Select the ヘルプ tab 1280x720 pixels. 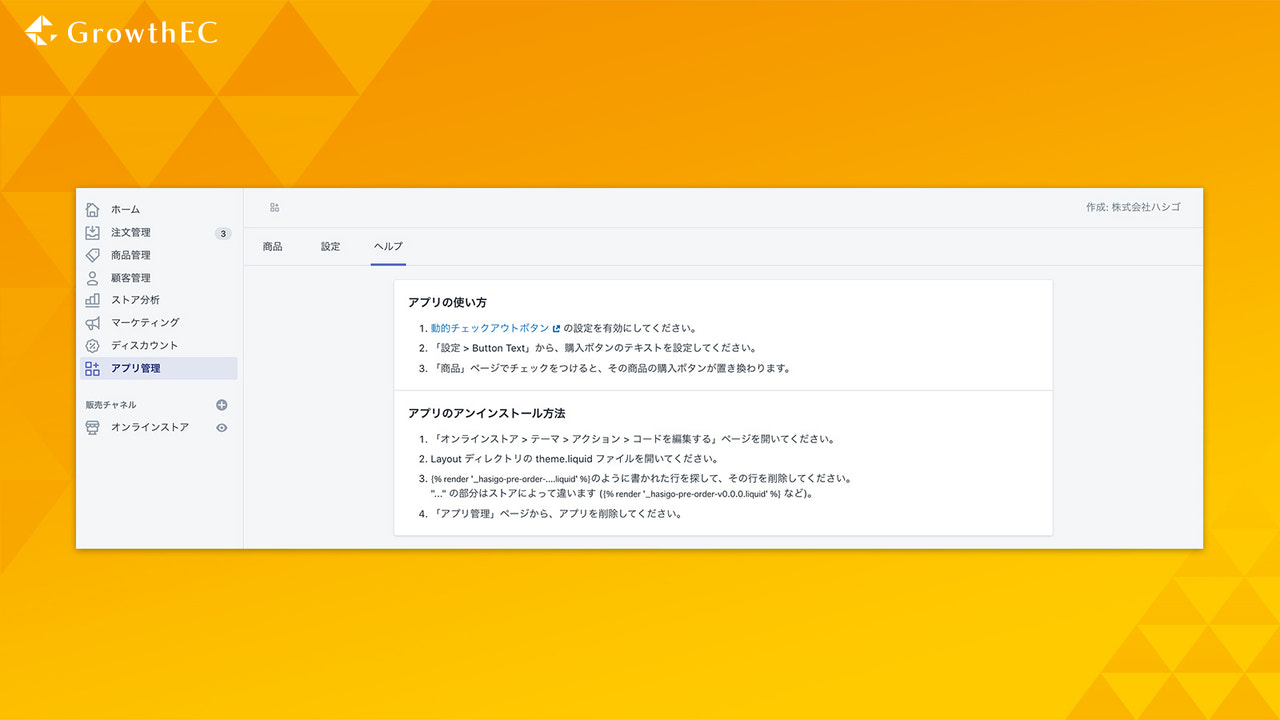click(388, 246)
